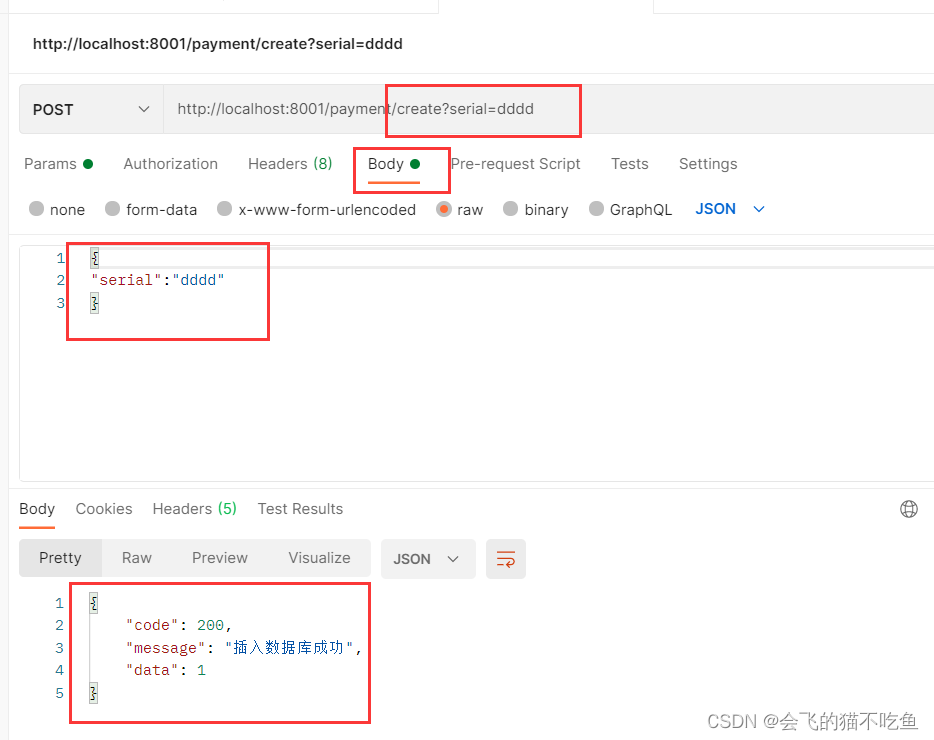Open the Tests tab
934x740 pixels.
pyautogui.click(x=630, y=164)
